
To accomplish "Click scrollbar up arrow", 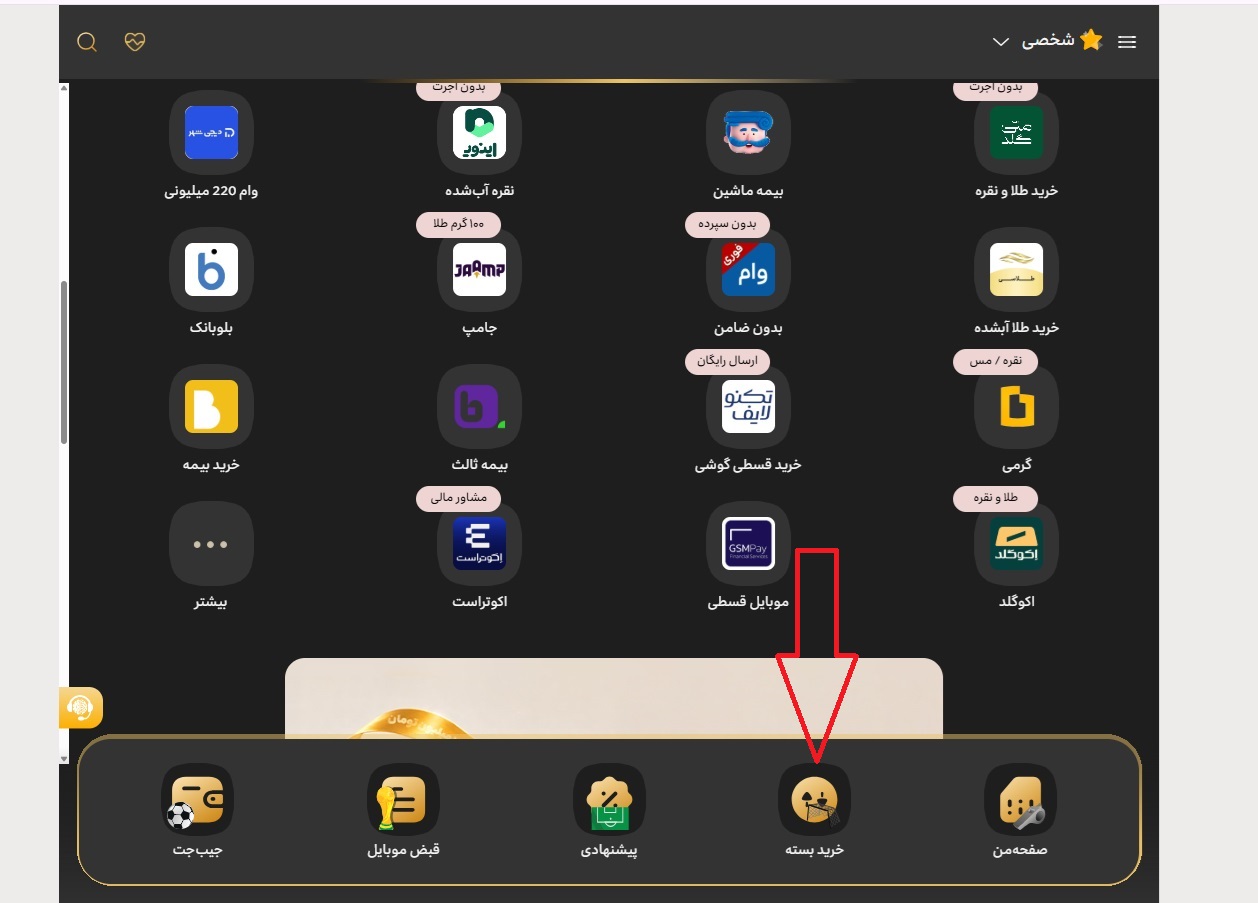I will coord(64,87).
